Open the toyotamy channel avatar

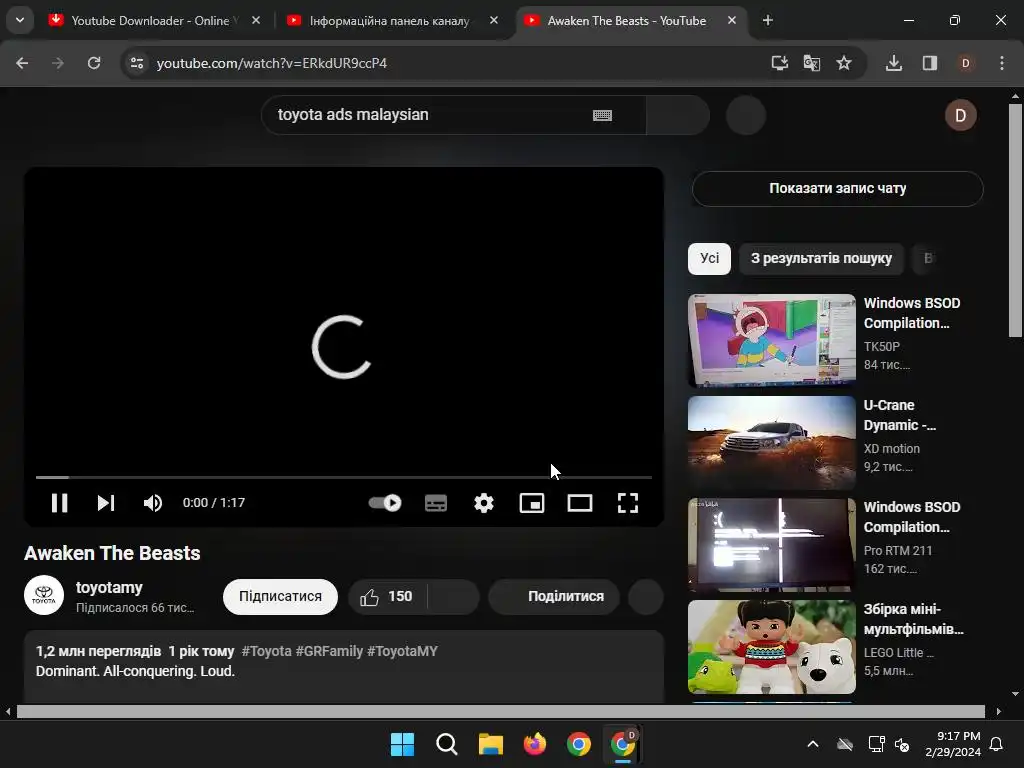point(44,595)
